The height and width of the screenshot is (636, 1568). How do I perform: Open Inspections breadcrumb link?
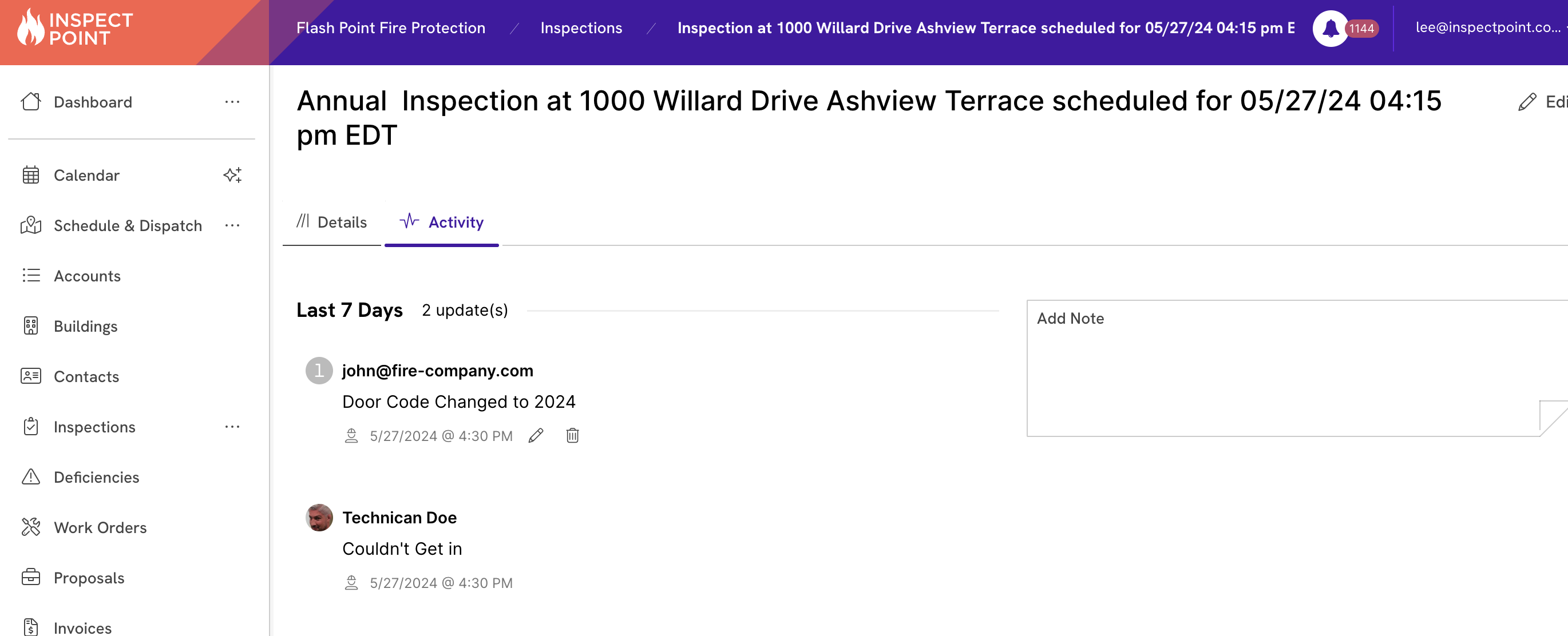[581, 28]
